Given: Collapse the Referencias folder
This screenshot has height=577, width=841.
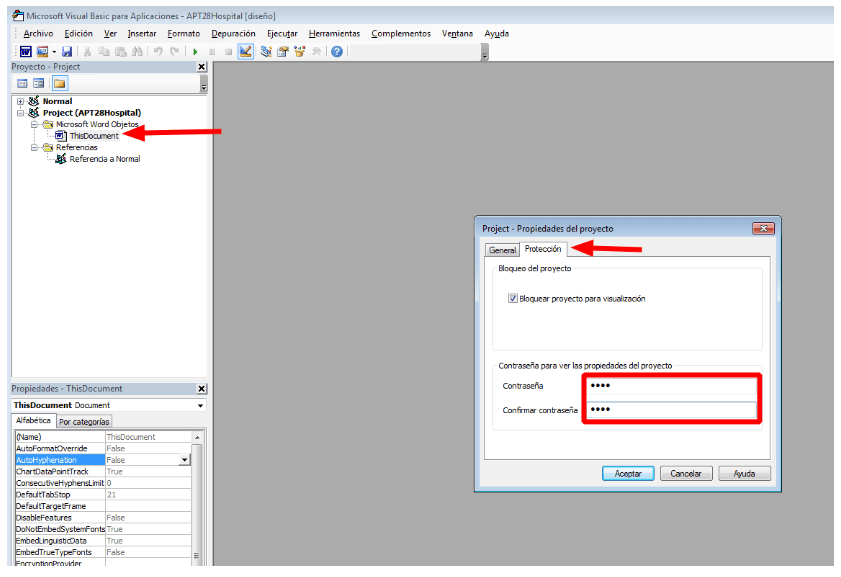Looking at the screenshot, I should (34, 147).
